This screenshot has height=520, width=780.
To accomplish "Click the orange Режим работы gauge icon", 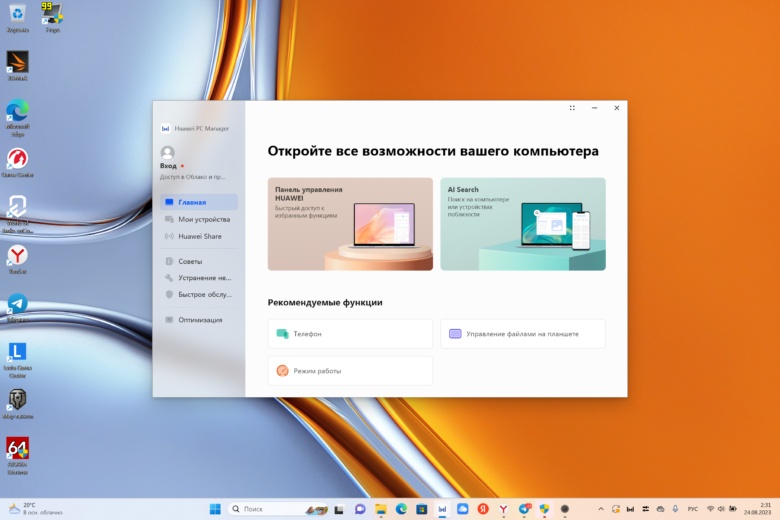I will 283,371.
